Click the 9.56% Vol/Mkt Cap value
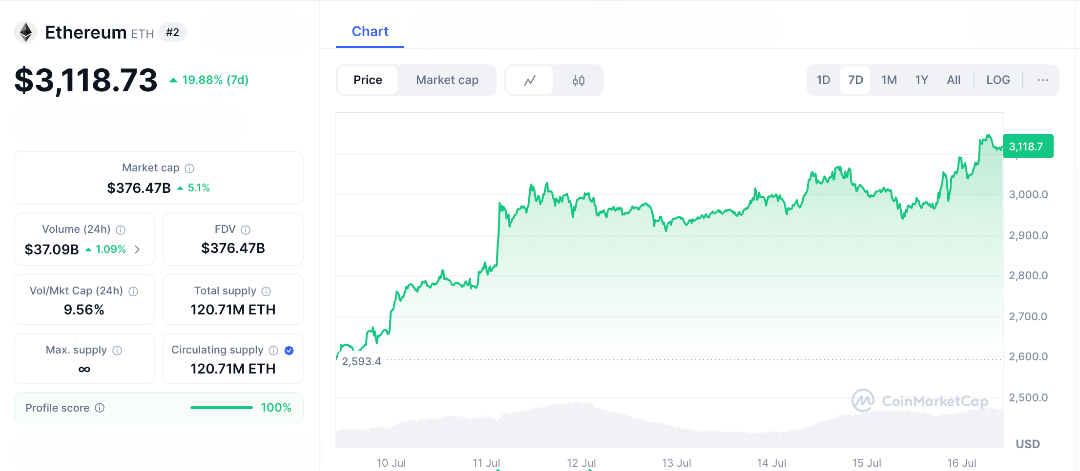This screenshot has width=1080, height=471. click(x=84, y=310)
